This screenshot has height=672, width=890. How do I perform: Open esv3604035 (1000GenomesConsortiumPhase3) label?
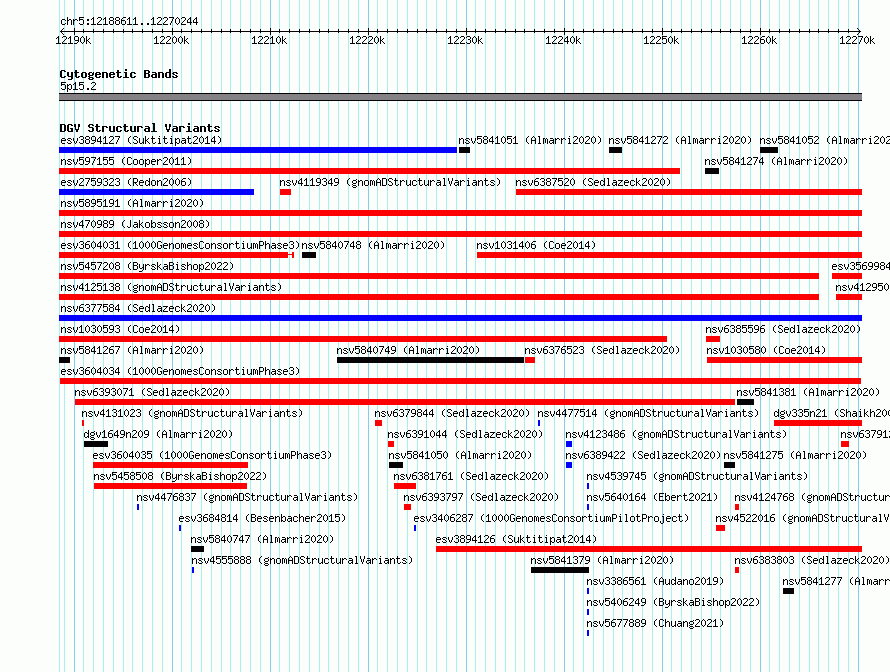[x=212, y=455]
